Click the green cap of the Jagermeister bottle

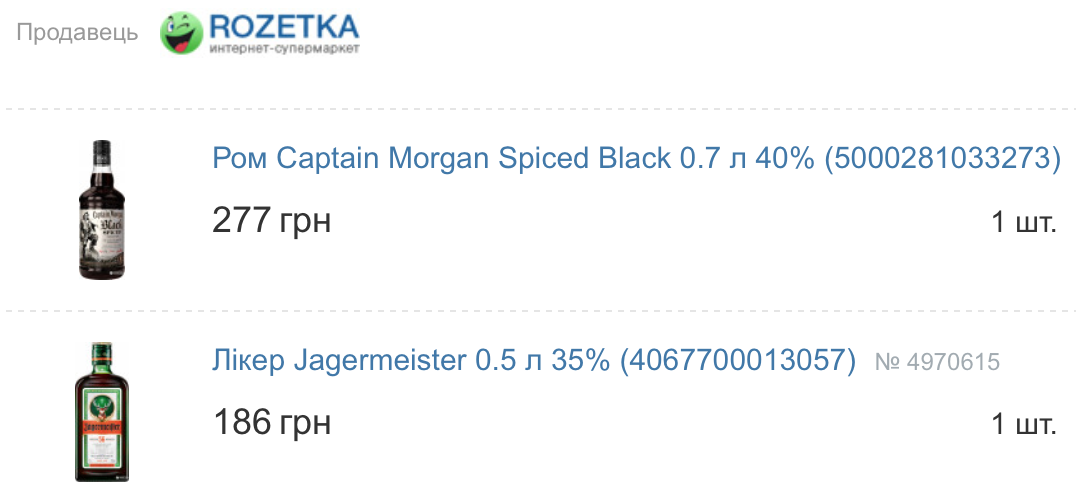102,350
